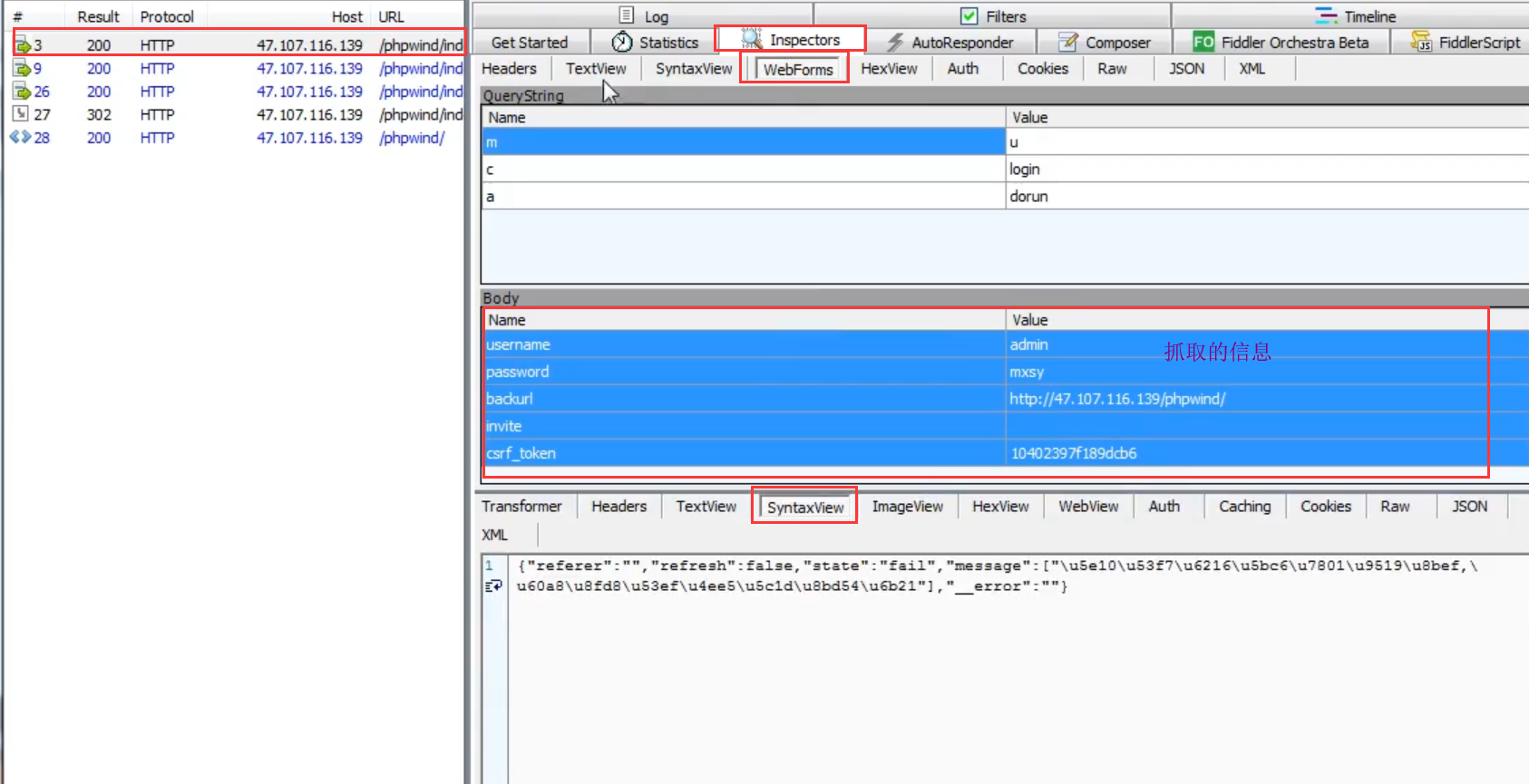
Task: Select request XML inspector tab
Action: click(x=1251, y=69)
